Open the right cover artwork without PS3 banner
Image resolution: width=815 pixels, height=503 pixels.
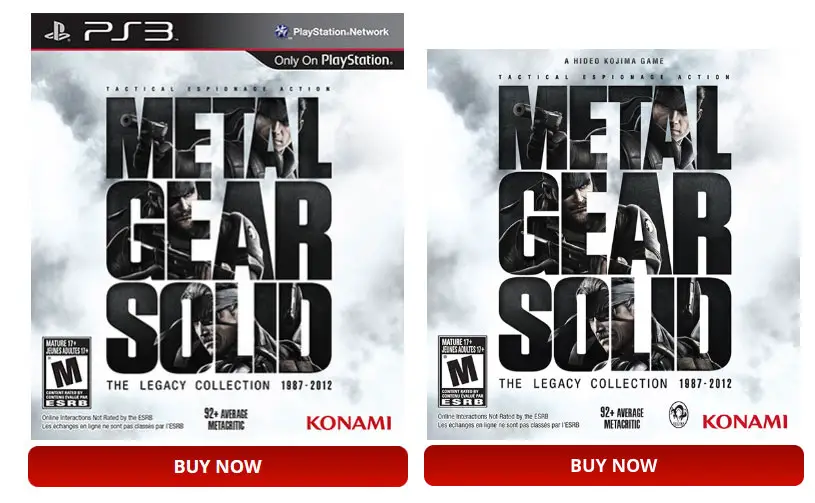(613, 240)
